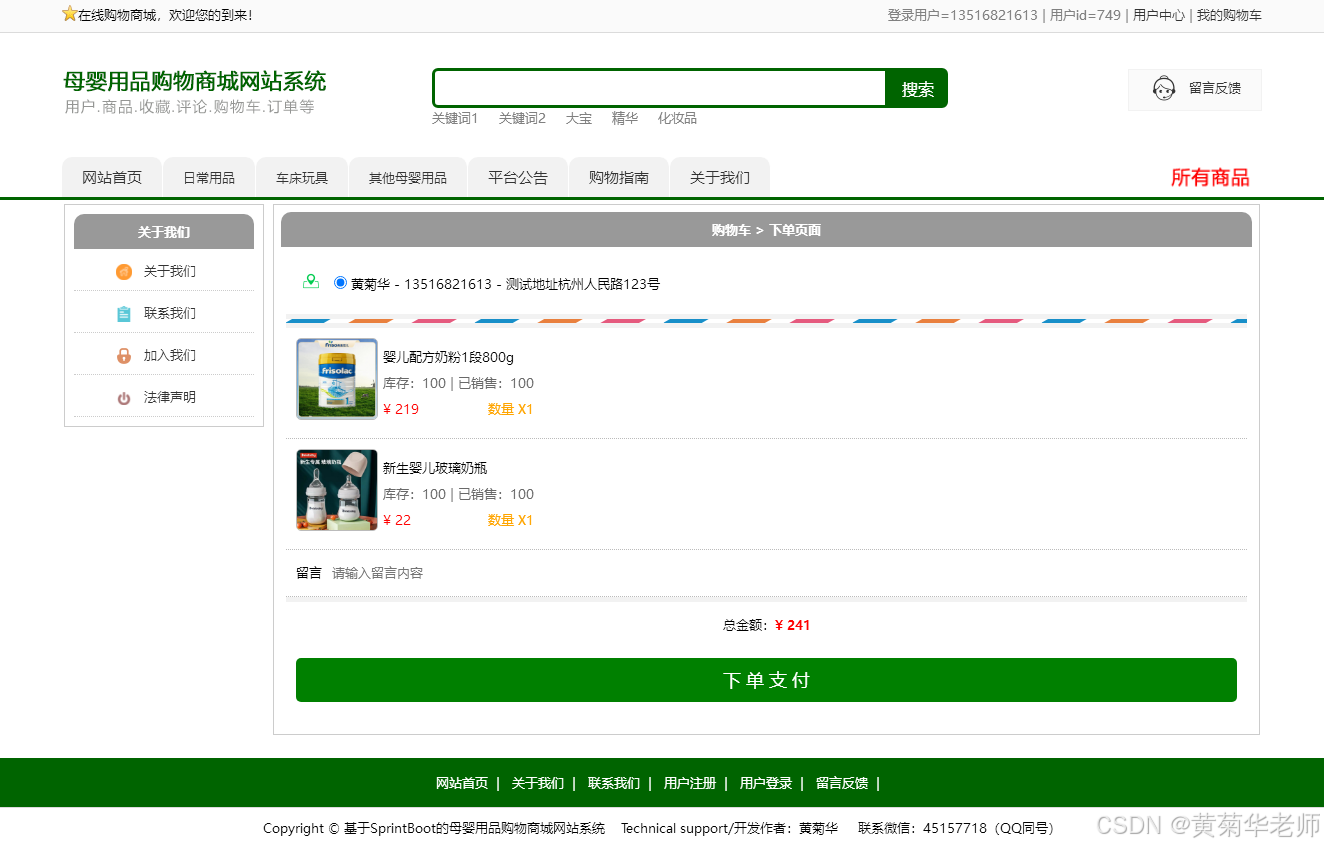The height and width of the screenshot is (847, 1324).
Task: Open the 日常用品 category tab
Action: pyautogui.click(x=209, y=178)
